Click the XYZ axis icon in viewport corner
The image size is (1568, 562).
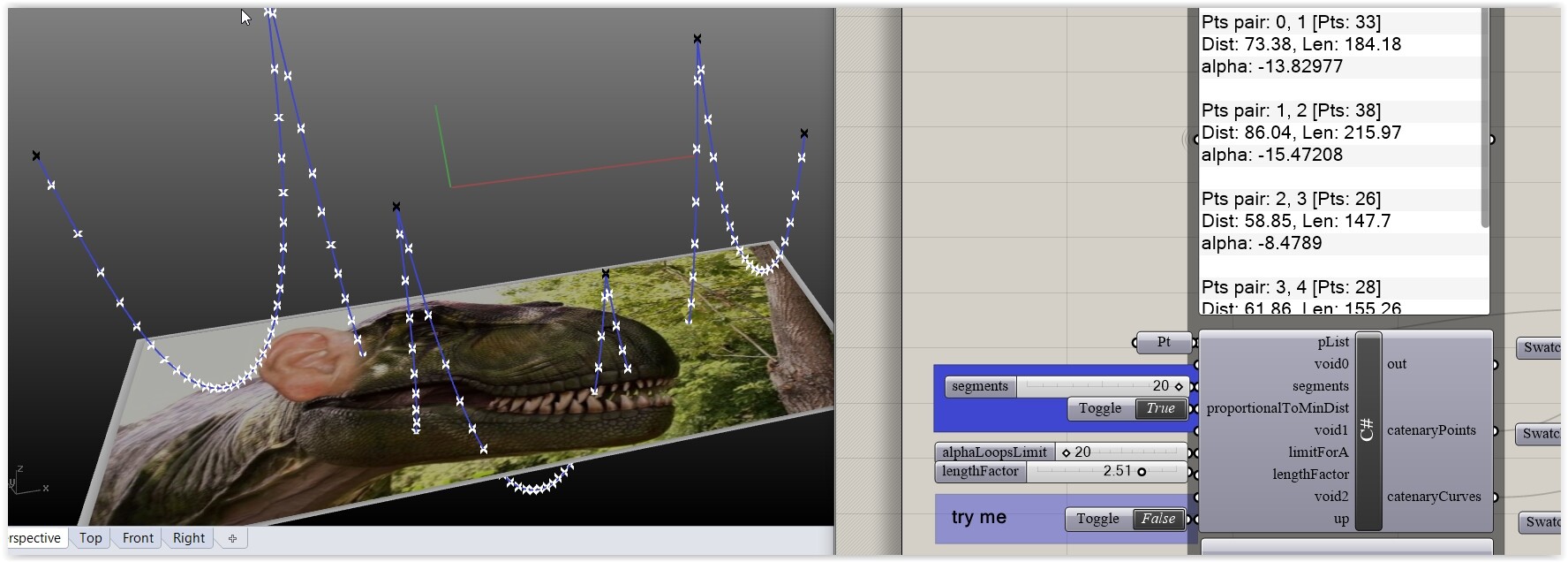coord(27,481)
